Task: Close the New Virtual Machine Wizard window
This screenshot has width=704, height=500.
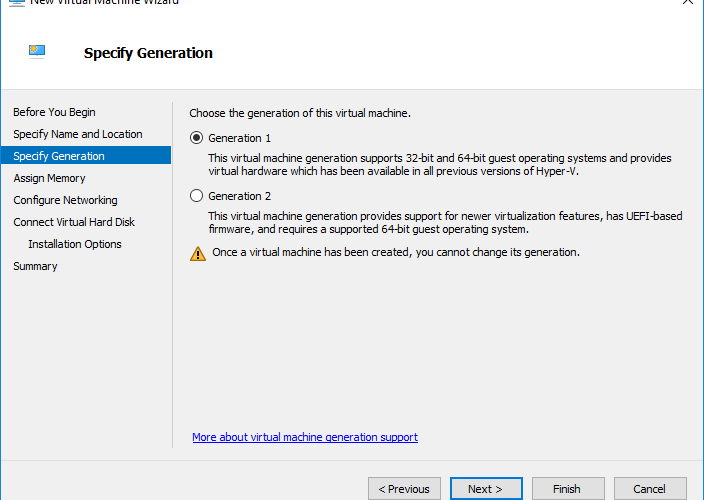Action: coord(687,2)
